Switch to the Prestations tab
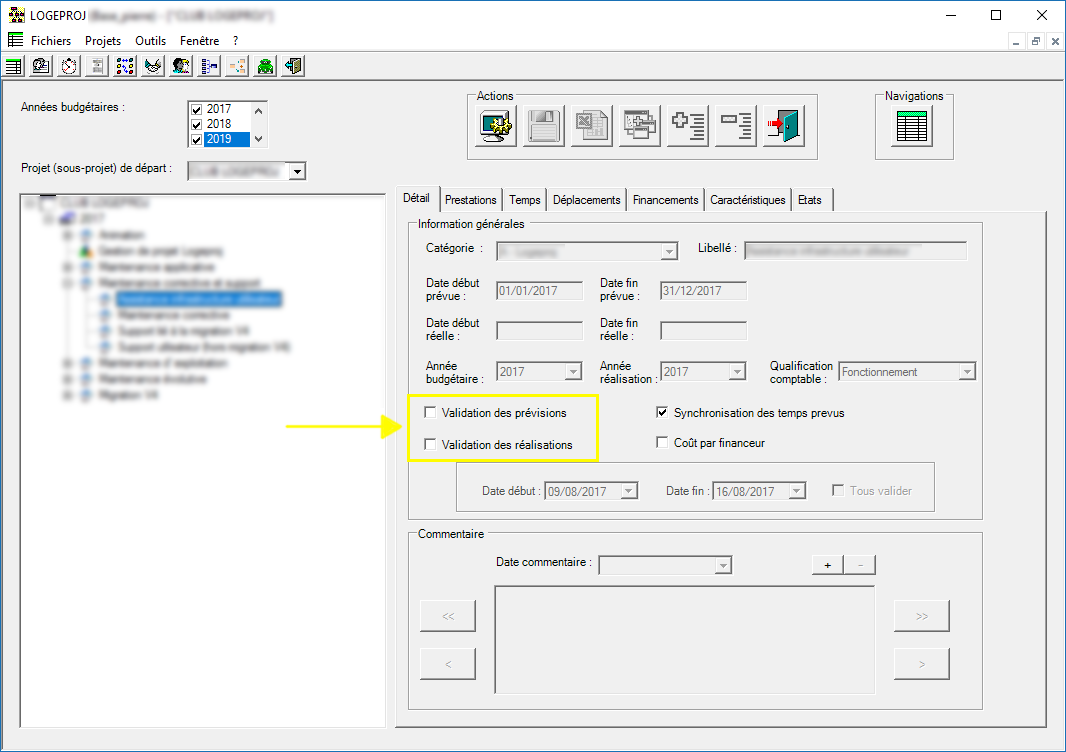Screen dimensions: 1066x752 click(470, 200)
